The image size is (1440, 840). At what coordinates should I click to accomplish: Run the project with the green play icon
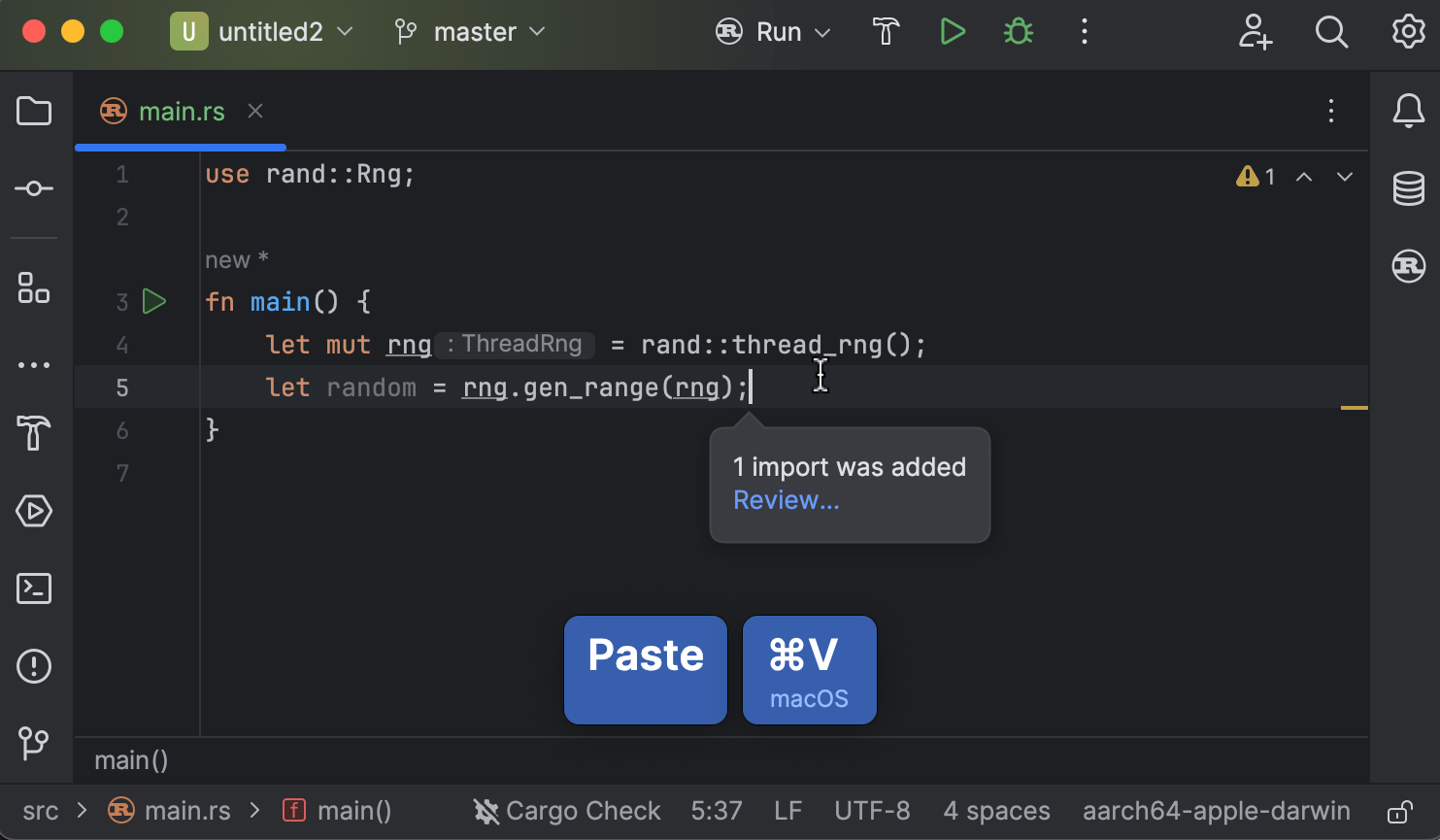point(953,31)
